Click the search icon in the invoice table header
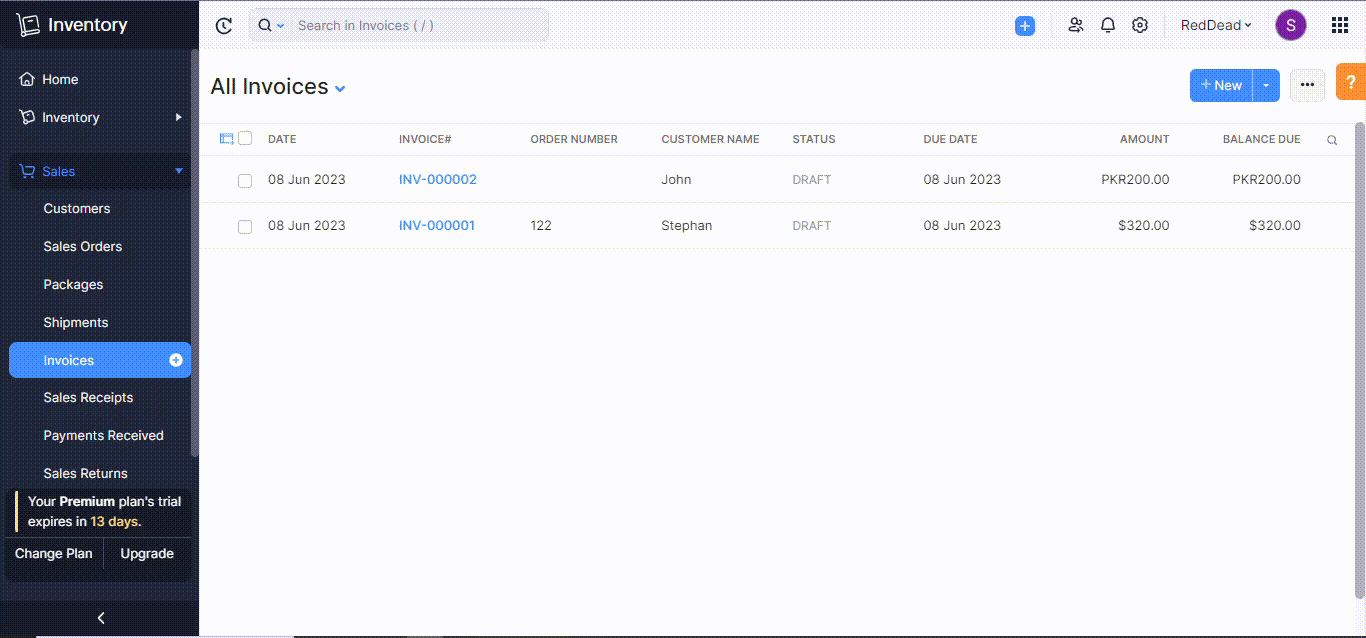 (1332, 140)
